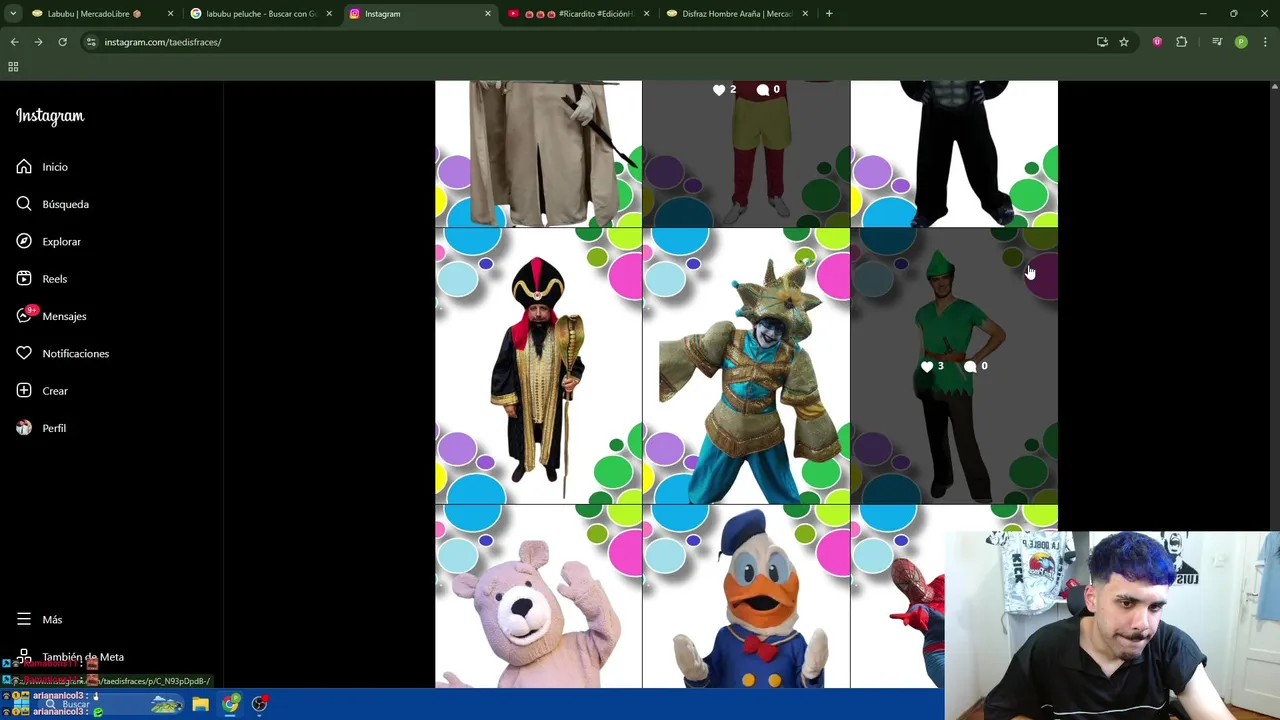Open Mensajes with the unread badge

tap(51, 316)
